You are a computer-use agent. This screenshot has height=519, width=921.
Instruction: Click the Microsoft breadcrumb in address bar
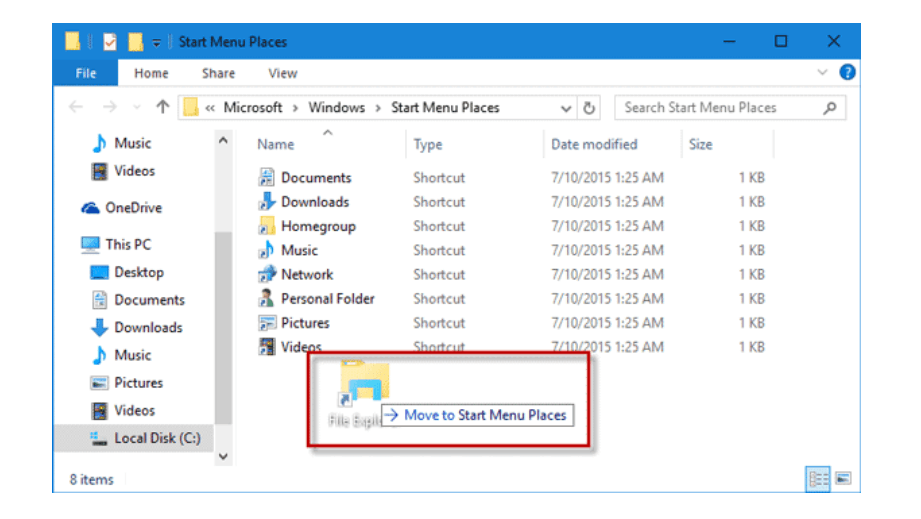coord(253,108)
